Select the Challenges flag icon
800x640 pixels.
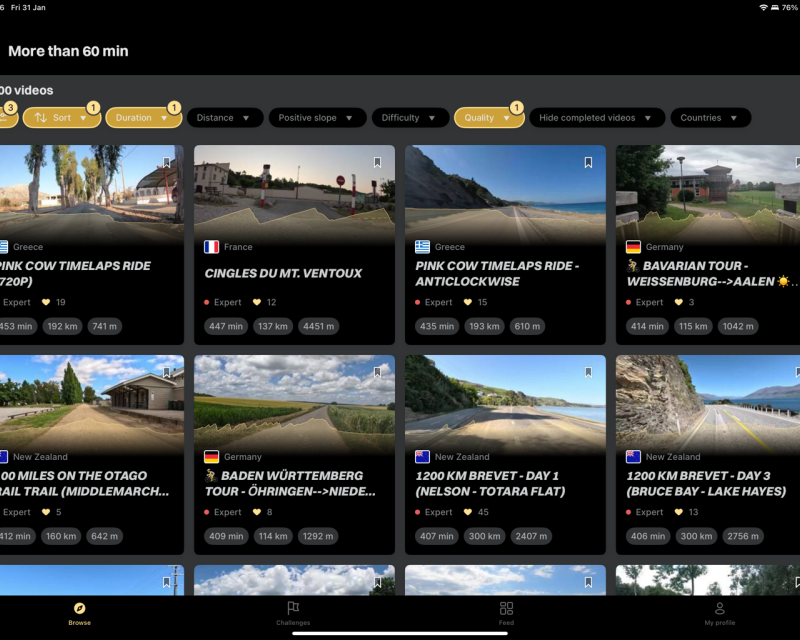(293, 607)
